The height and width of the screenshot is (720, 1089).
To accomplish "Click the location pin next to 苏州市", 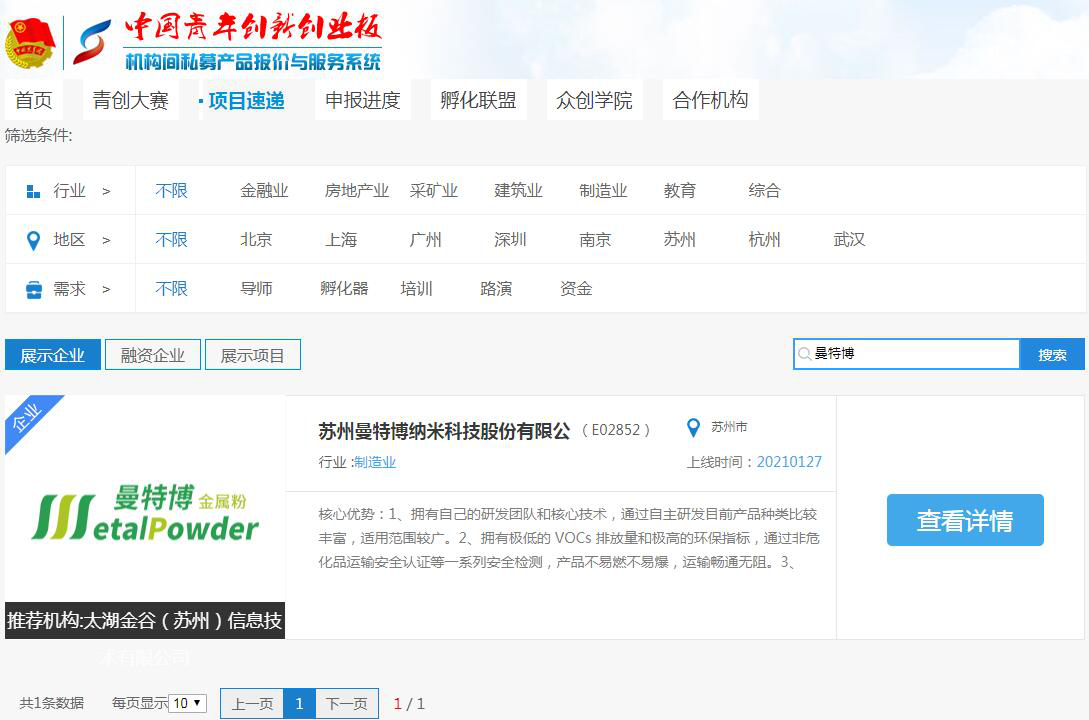I will pos(695,426).
